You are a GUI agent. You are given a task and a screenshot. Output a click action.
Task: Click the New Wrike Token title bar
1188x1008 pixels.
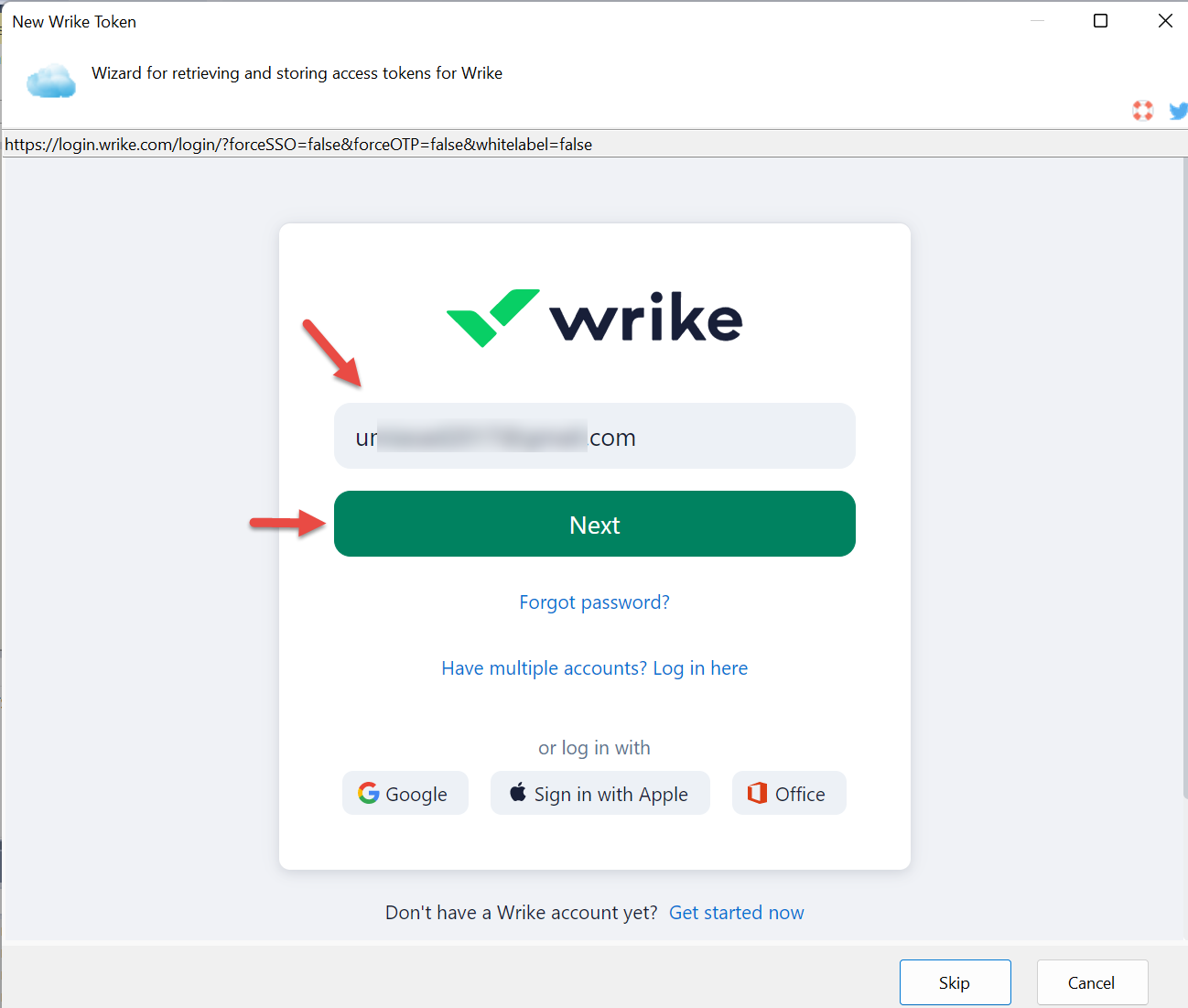click(458, 21)
